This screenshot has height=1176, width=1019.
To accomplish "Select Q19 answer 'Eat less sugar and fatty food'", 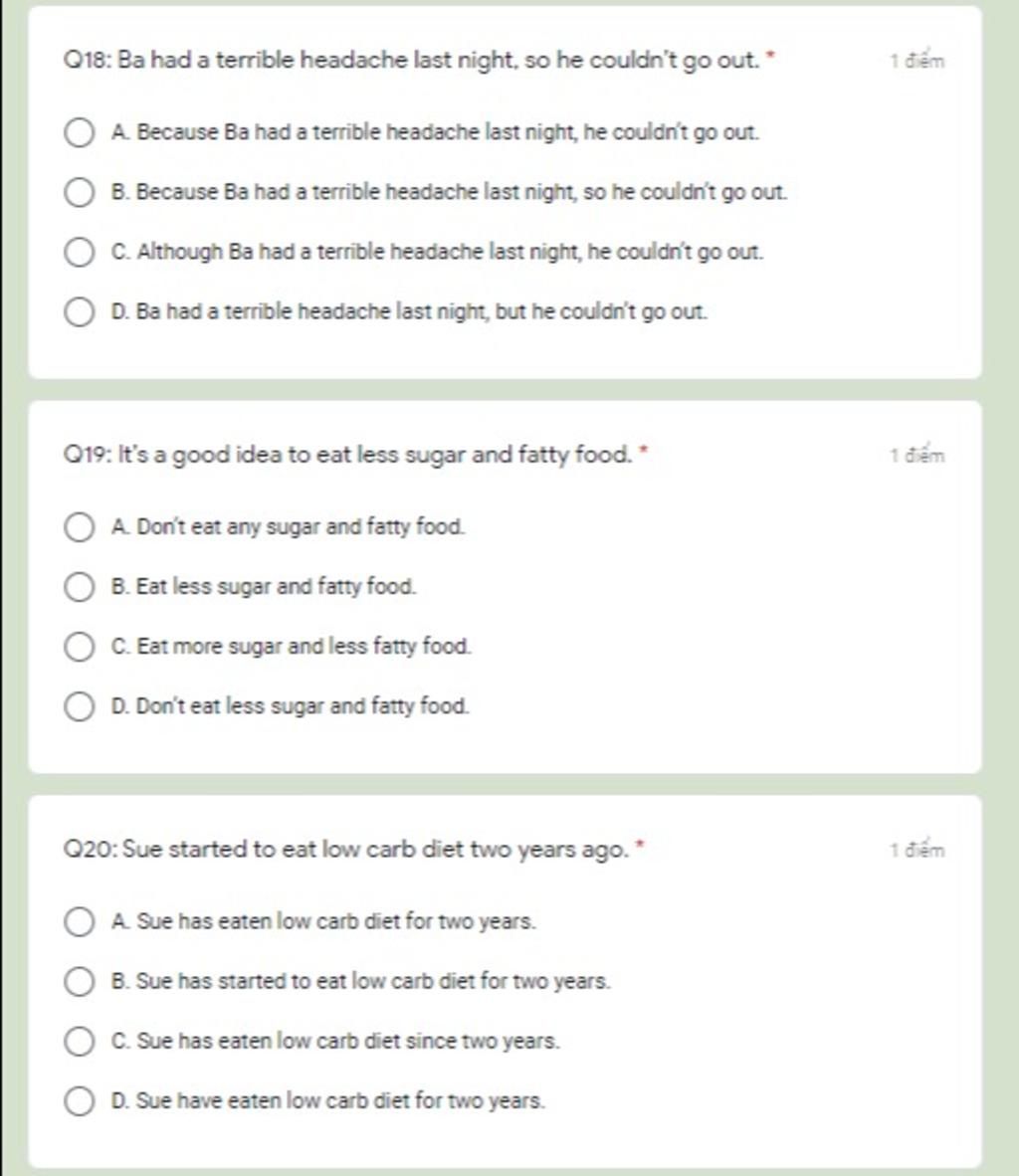I will pos(79,587).
